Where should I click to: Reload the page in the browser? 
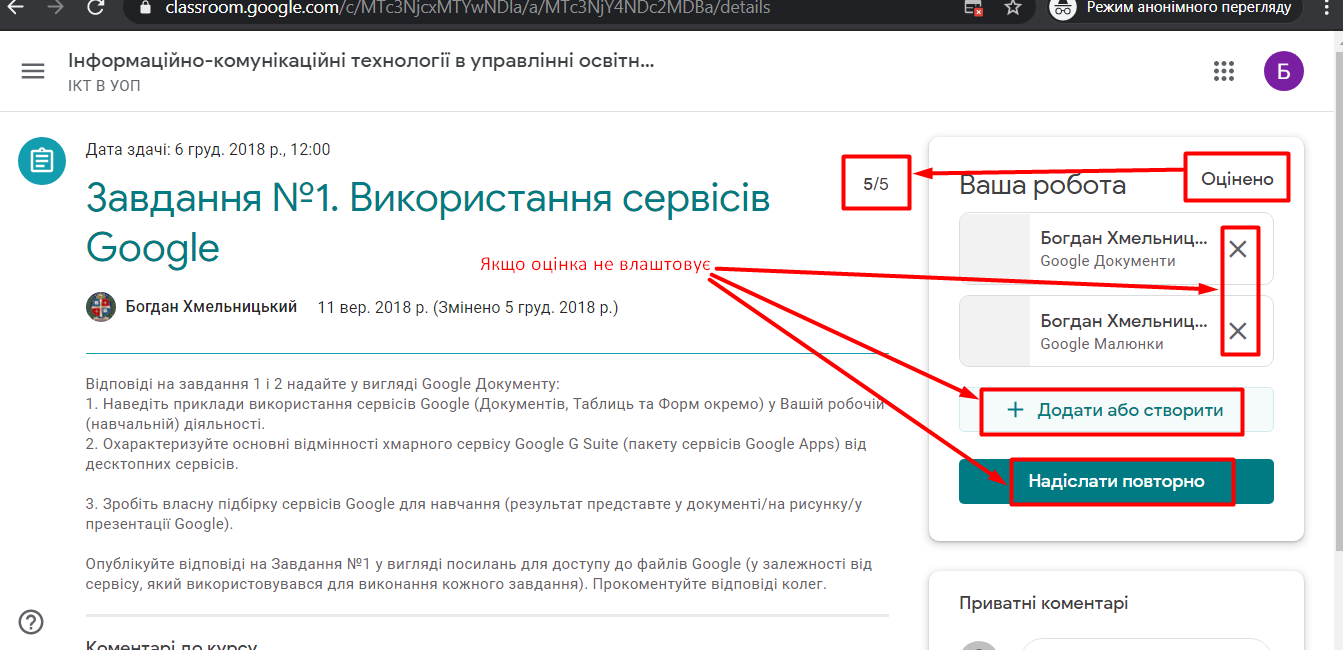tap(96, 8)
